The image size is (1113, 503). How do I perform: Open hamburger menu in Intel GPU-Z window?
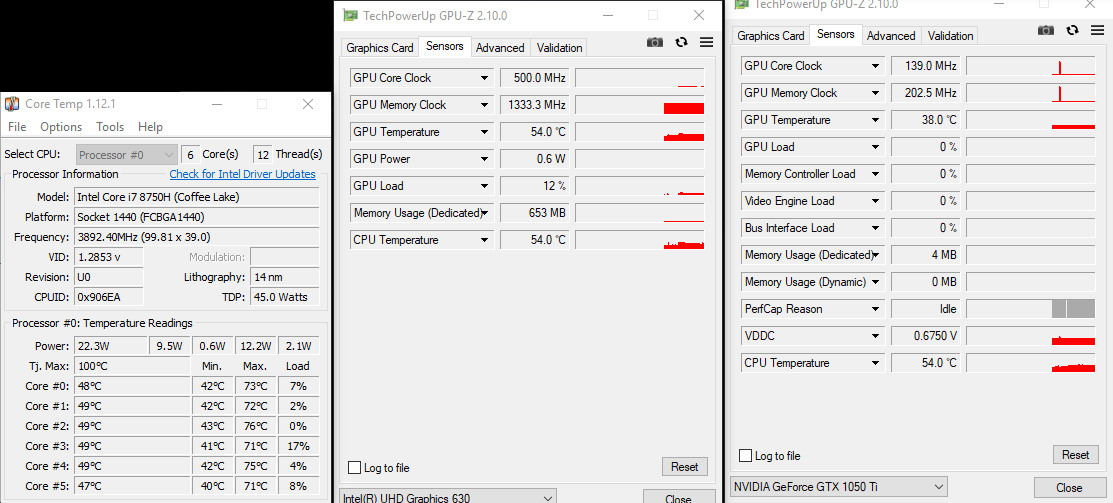(x=706, y=43)
